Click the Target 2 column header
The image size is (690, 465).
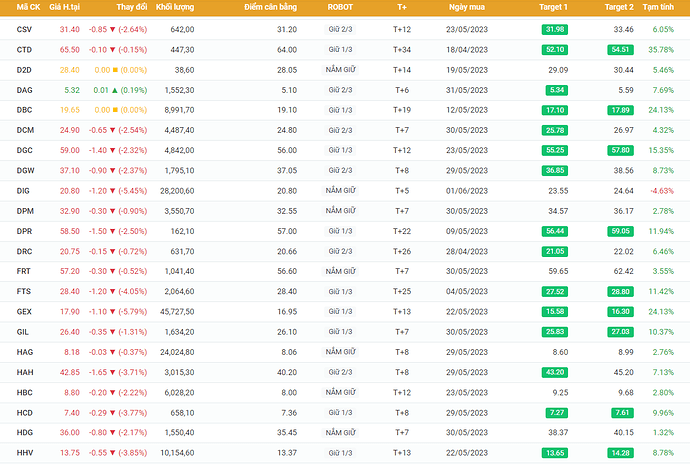click(619, 7)
